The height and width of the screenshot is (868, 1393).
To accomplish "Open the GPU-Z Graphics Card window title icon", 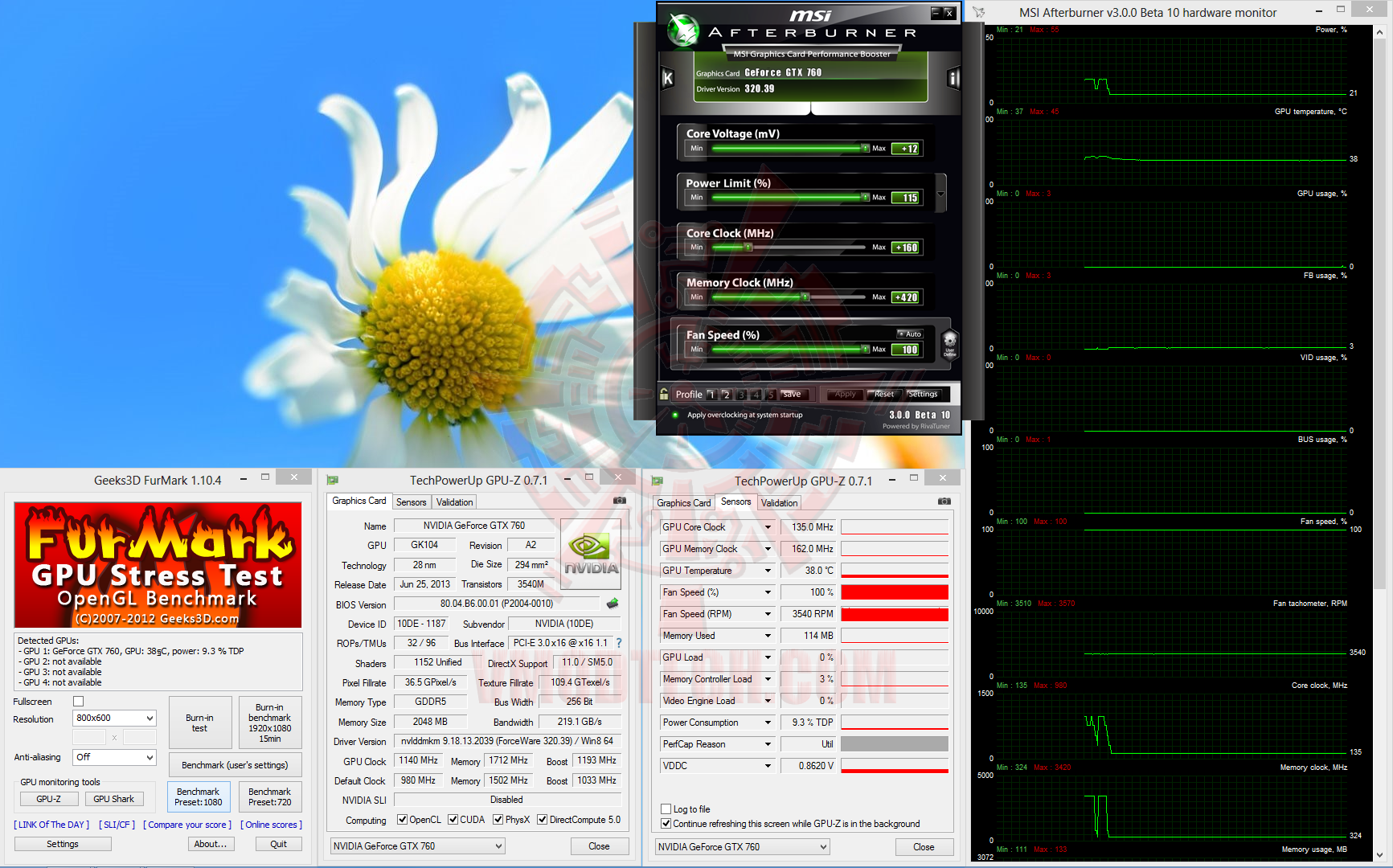I will (333, 481).
